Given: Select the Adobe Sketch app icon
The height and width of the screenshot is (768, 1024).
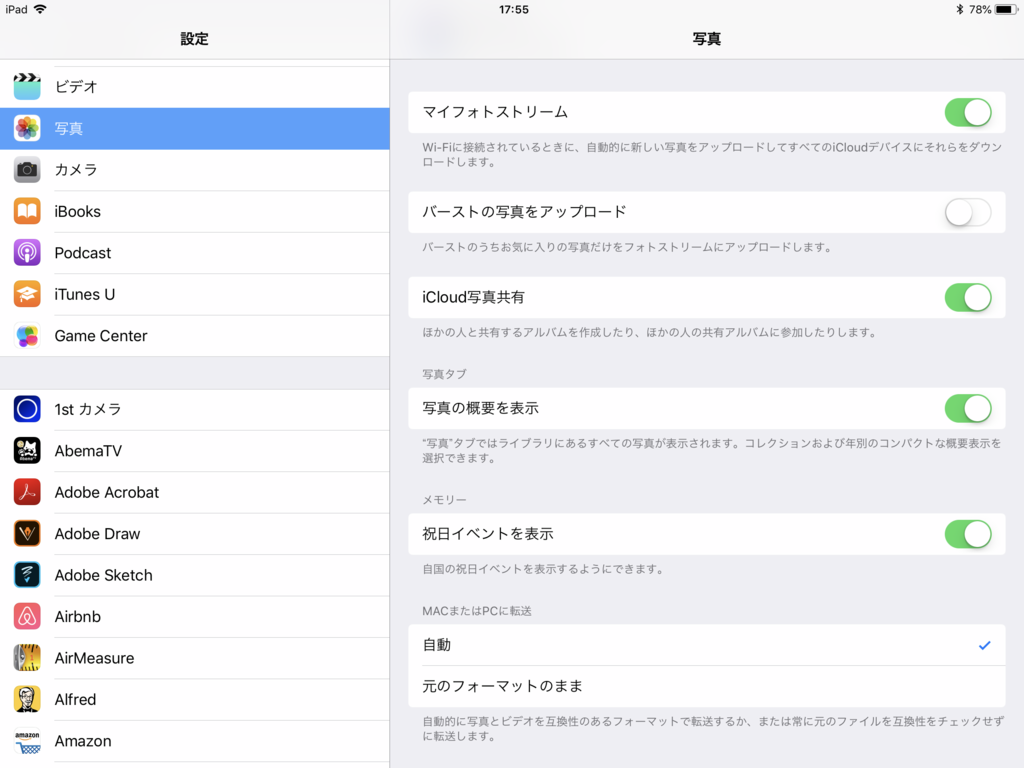Looking at the screenshot, I should click(27, 575).
